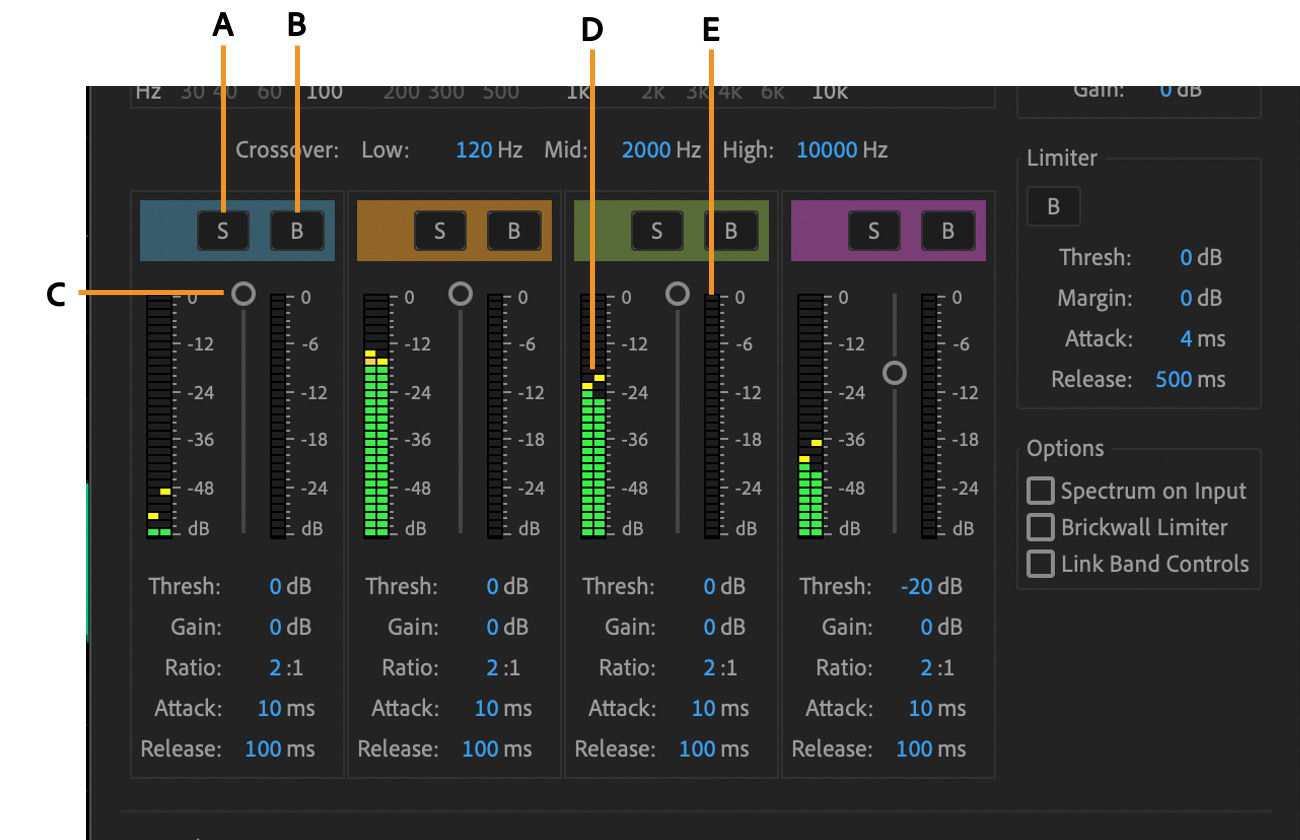Bypass the second (orange) band

click(x=511, y=229)
